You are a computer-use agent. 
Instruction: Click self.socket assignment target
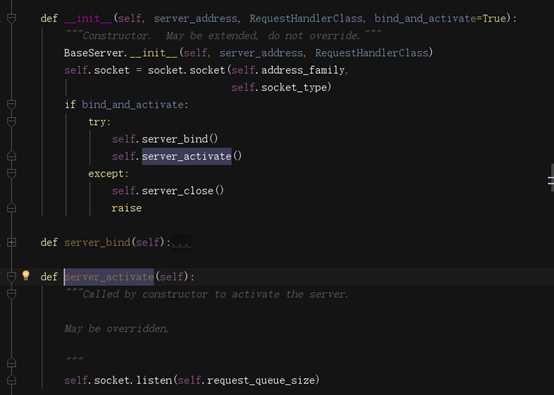click(96, 70)
